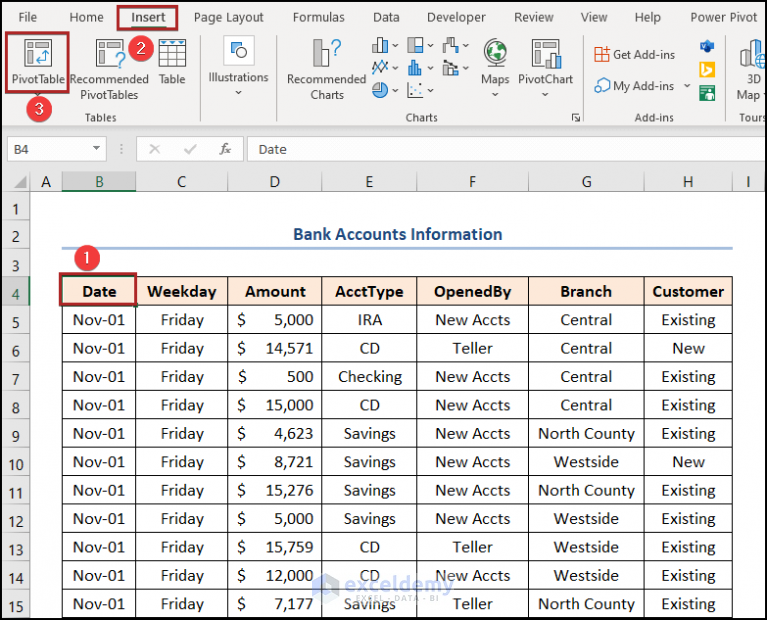The height and width of the screenshot is (620, 767).
Task: Open the Get Add-ins store
Action: (635, 55)
